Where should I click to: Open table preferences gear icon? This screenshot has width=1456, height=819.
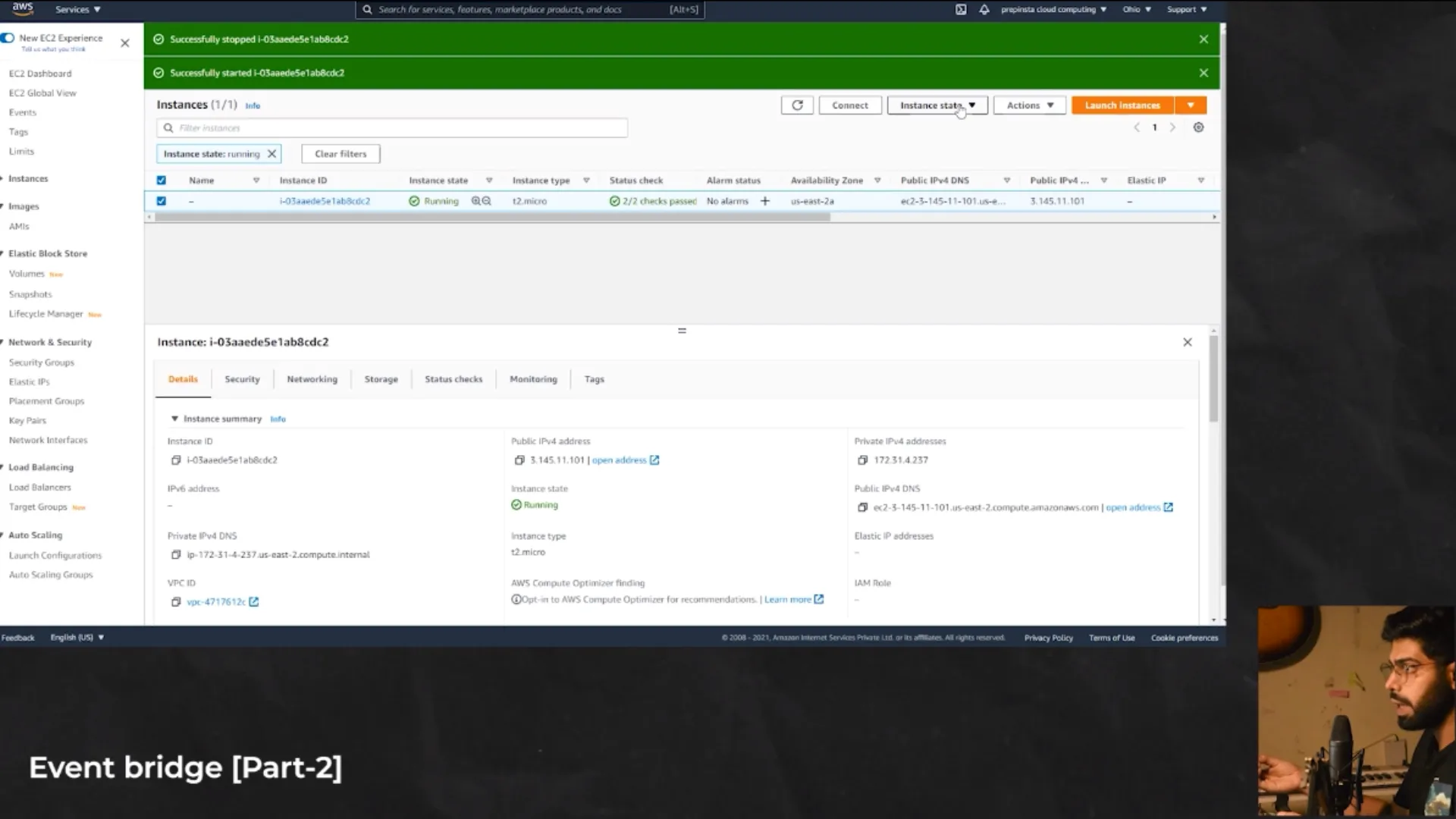(1198, 127)
